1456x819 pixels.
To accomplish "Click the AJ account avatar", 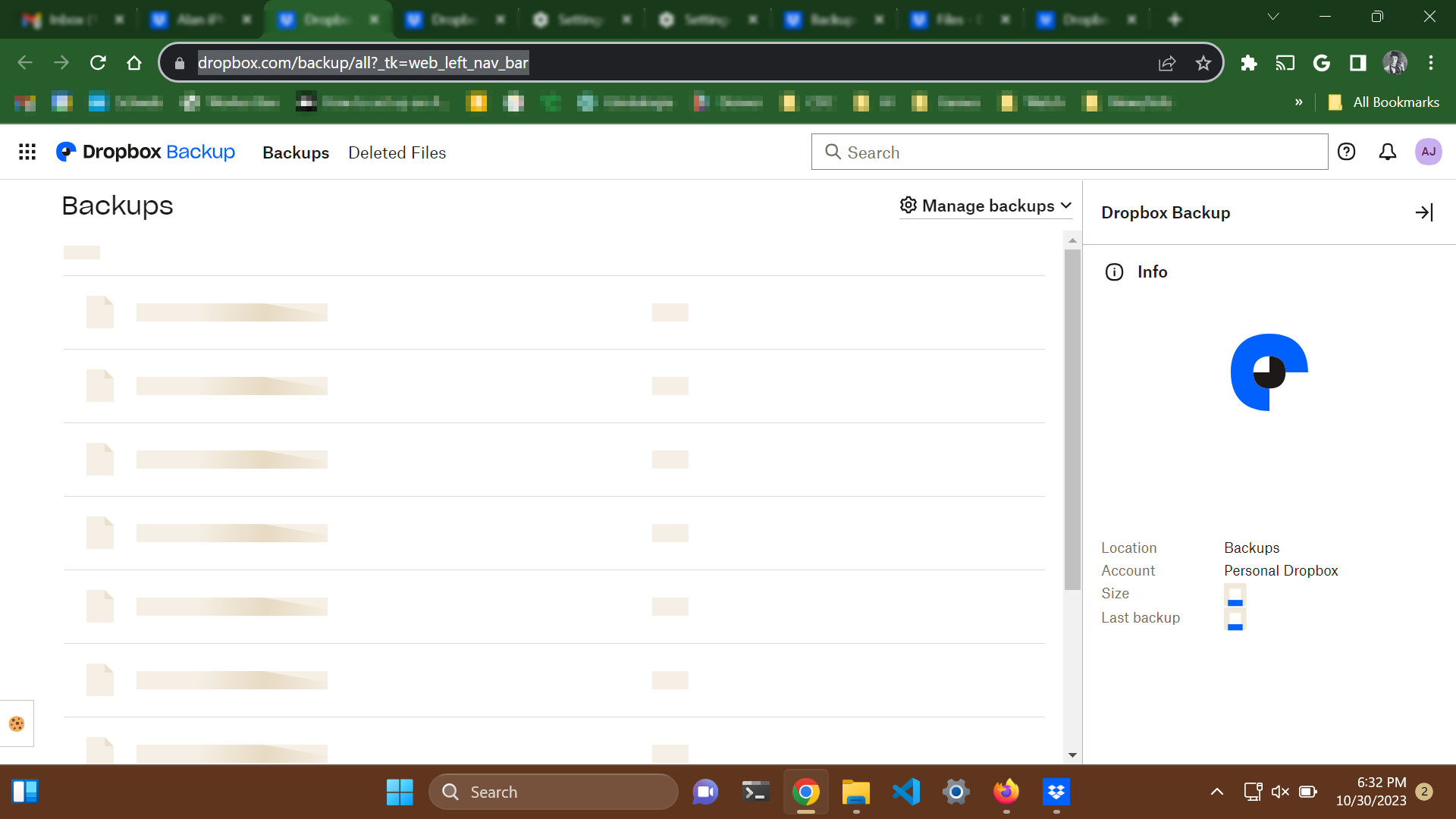I will point(1429,152).
